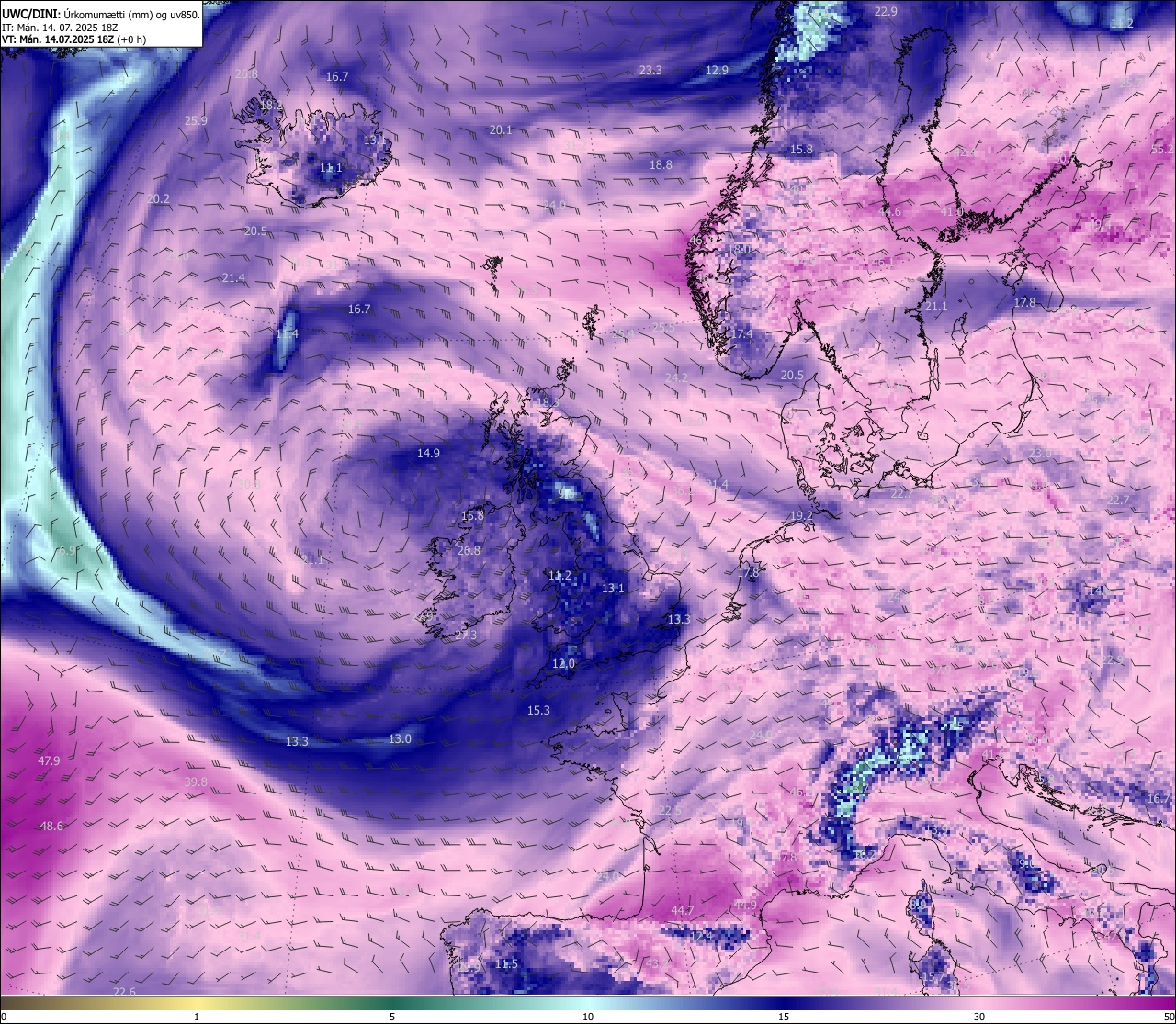Click the 18.2 value over northwest Iceland
This screenshot has width=1176, height=1024.
271,106
